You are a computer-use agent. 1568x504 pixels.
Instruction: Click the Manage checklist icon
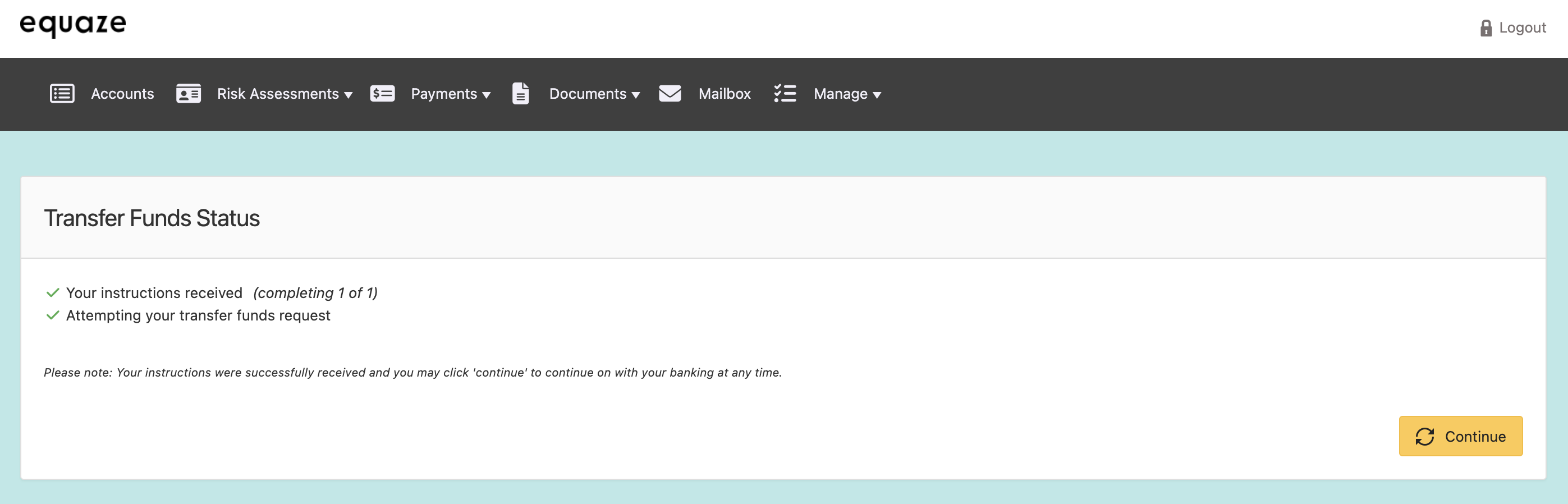[x=785, y=94]
